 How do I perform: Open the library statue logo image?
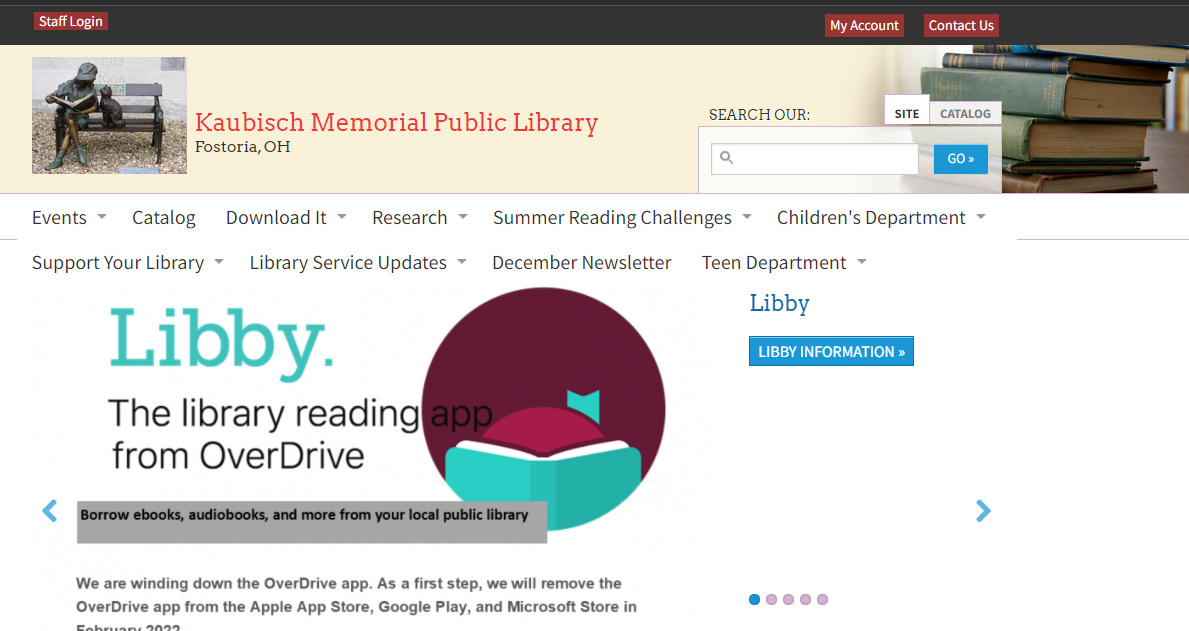click(x=109, y=115)
